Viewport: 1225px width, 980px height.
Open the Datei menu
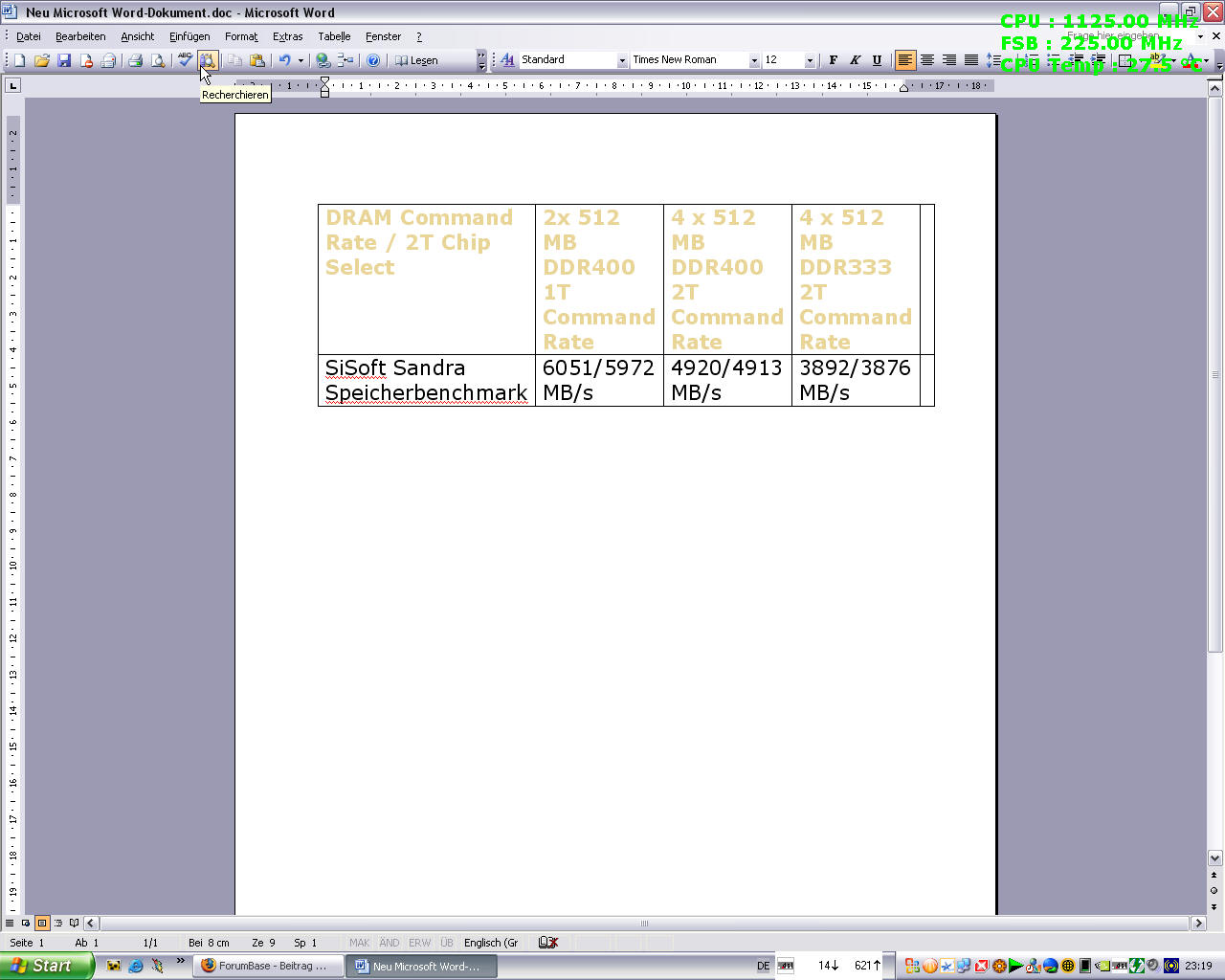29,36
